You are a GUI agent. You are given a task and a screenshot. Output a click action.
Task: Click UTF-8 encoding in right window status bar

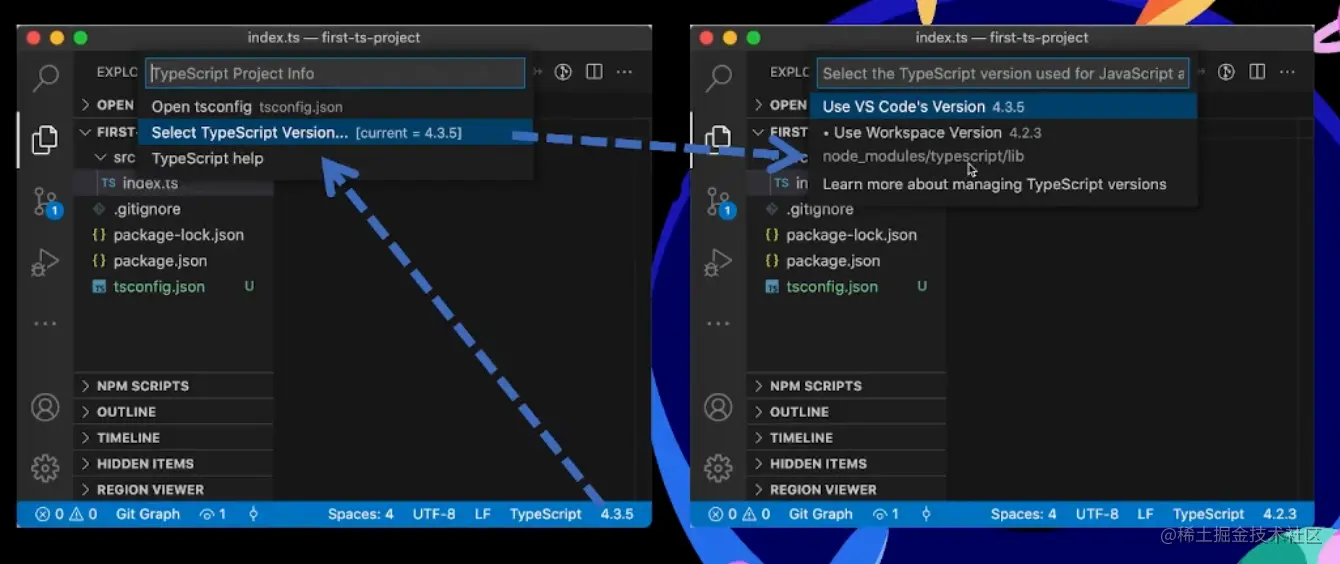[1097, 514]
